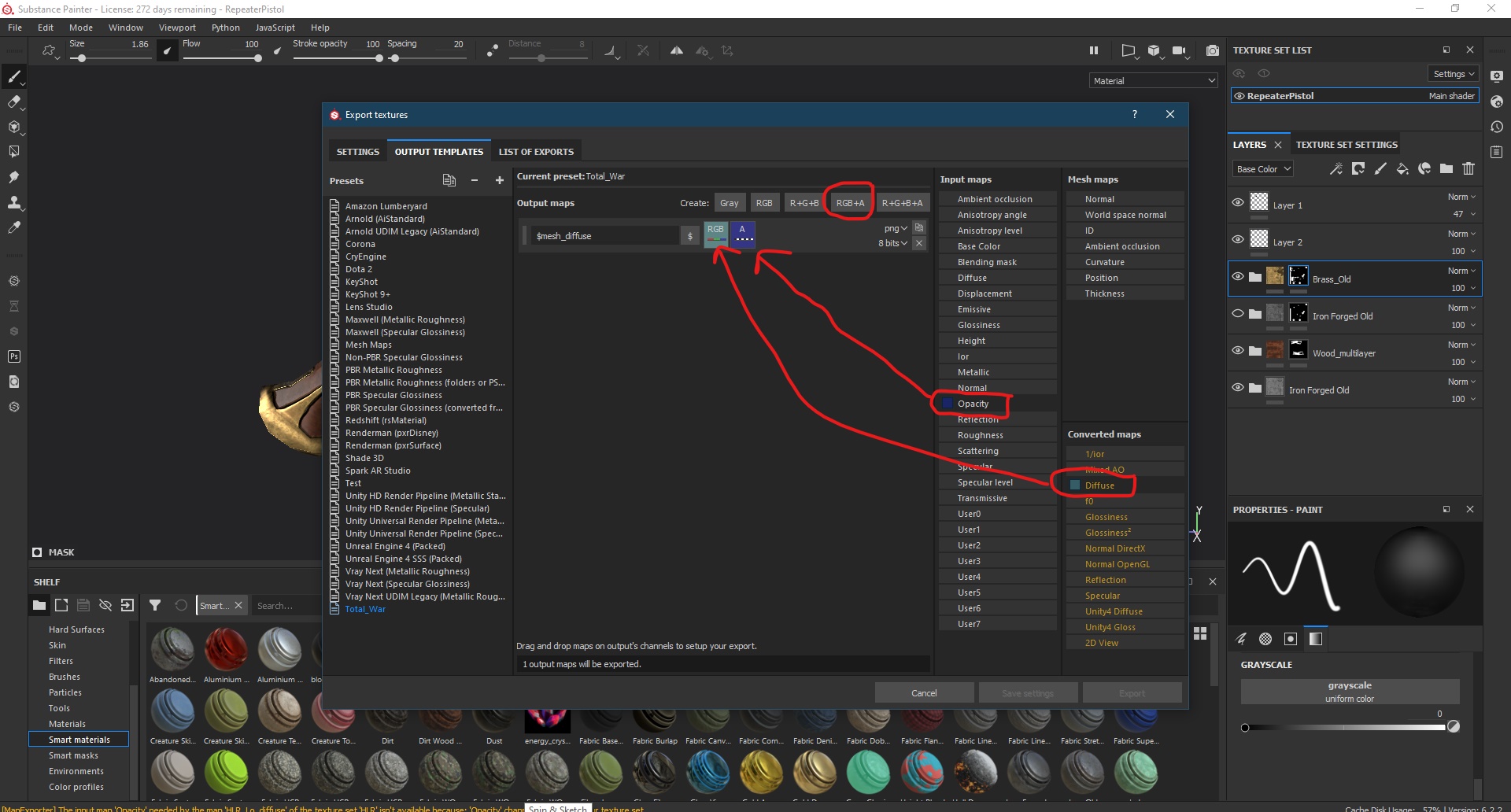Screen dimensions: 1511x812
Task: Toggle visibility of Wood_multilayer folder
Action: pyautogui.click(x=1238, y=350)
